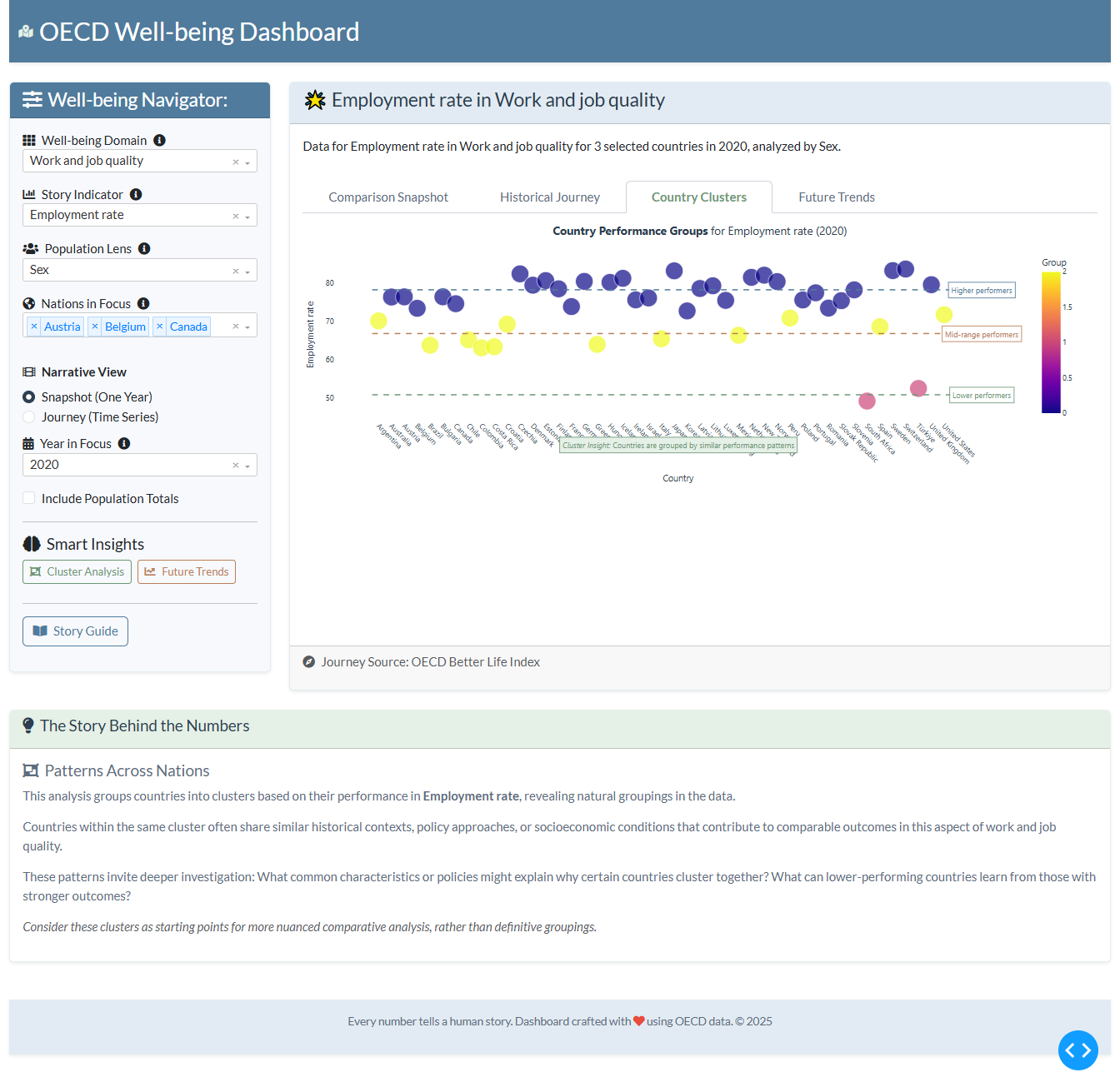Open the Year in Focus dropdown
The image size is (1120, 1092).
click(x=140, y=465)
